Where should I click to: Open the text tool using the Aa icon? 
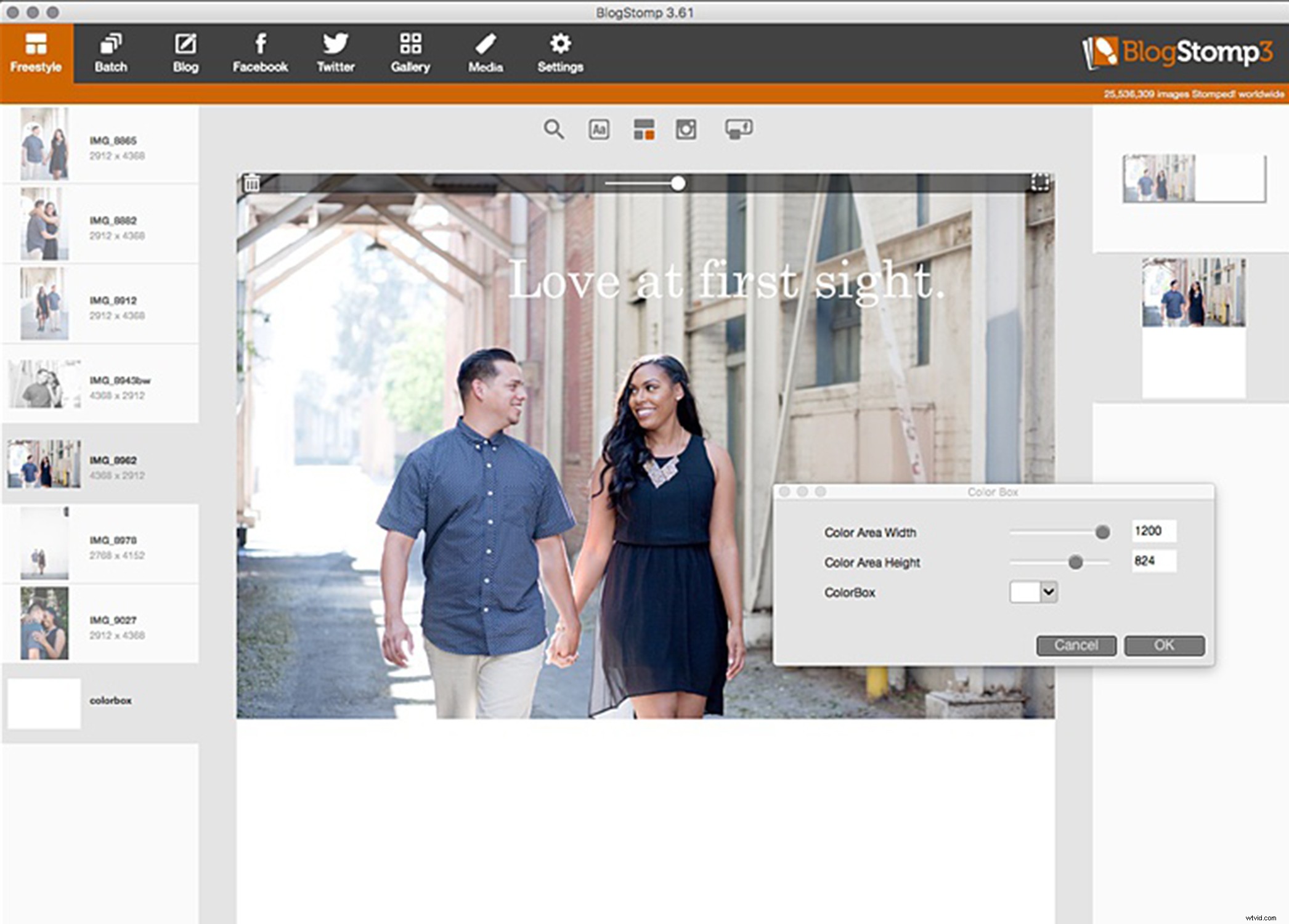tap(598, 129)
